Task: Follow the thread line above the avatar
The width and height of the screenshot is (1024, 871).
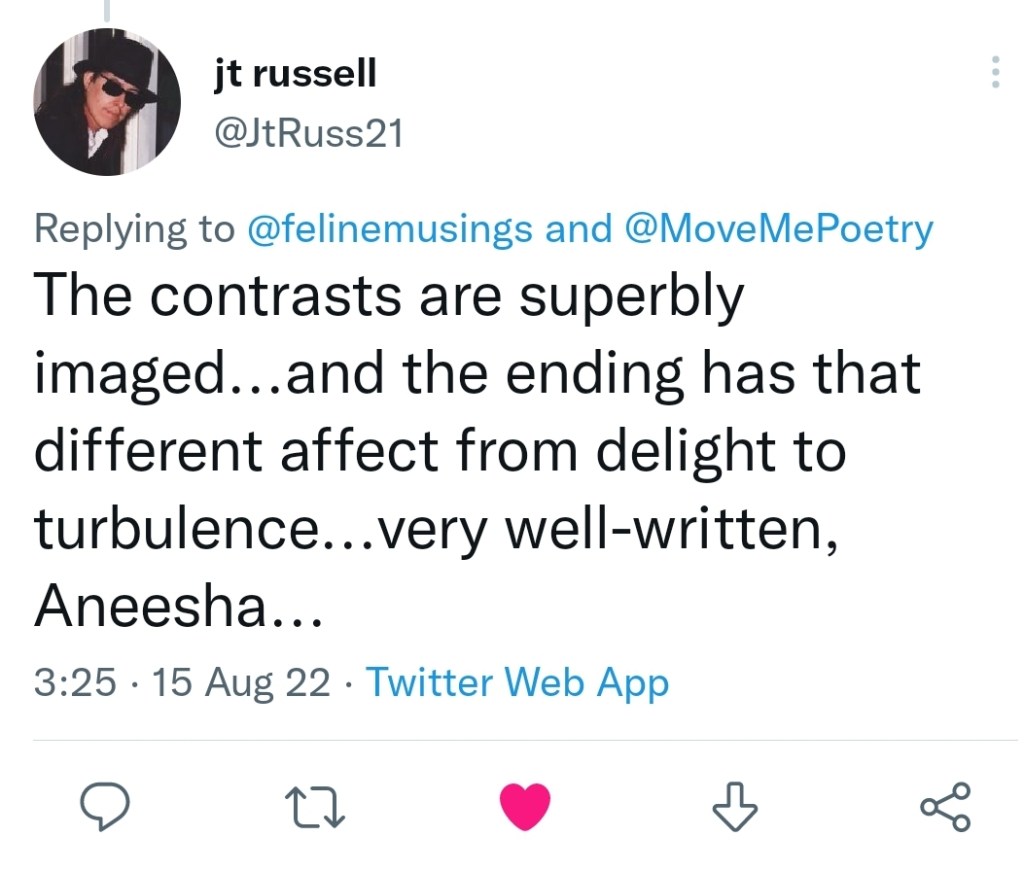Action: tap(107, 10)
